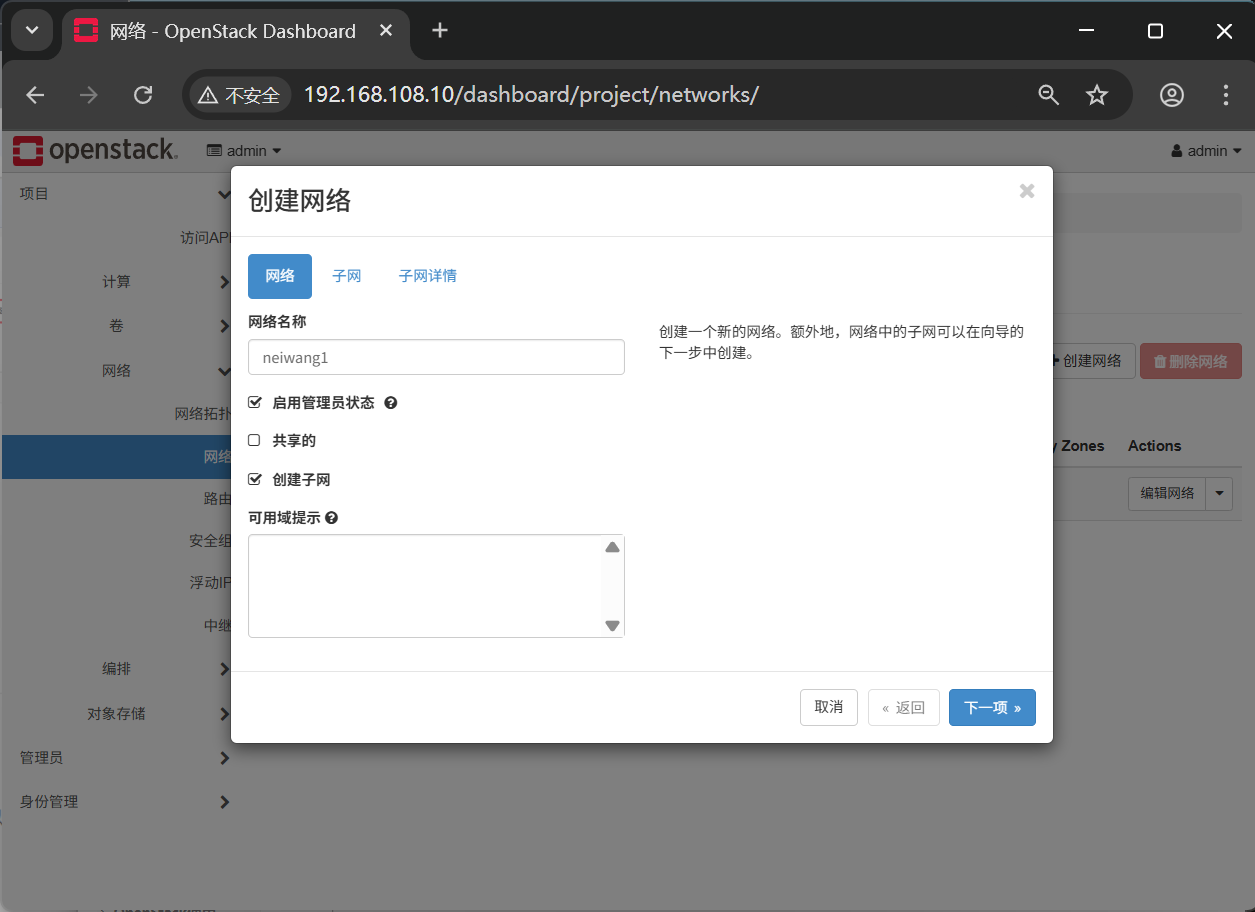Click the help icon next to 可用域提示

[331, 518]
